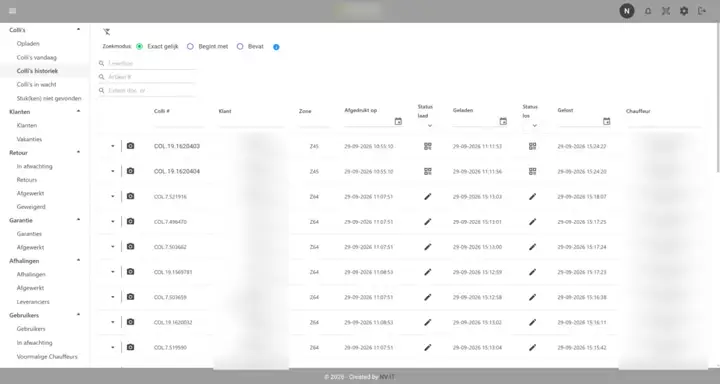Expand row details of COL.19.1569781
This screenshot has width=720, height=384.
112,272
